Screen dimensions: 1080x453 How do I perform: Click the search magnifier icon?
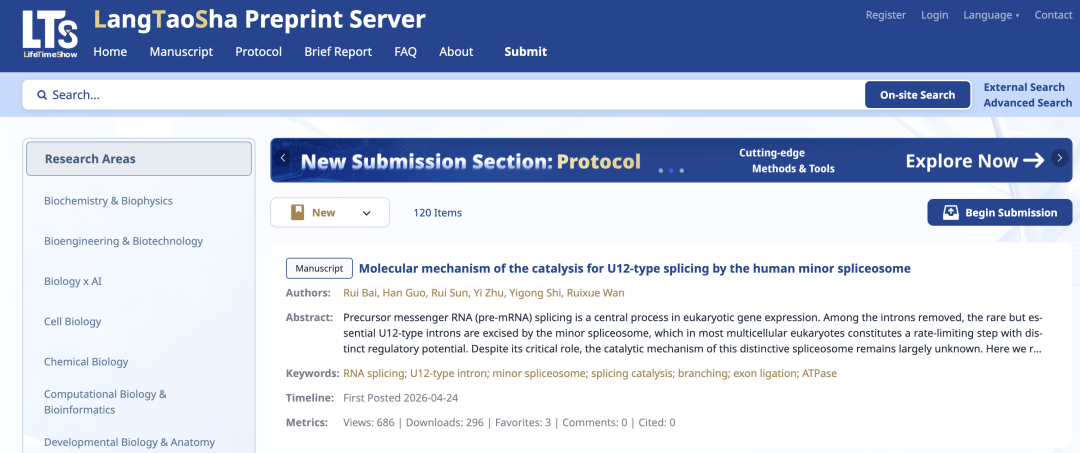tap(42, 95)
